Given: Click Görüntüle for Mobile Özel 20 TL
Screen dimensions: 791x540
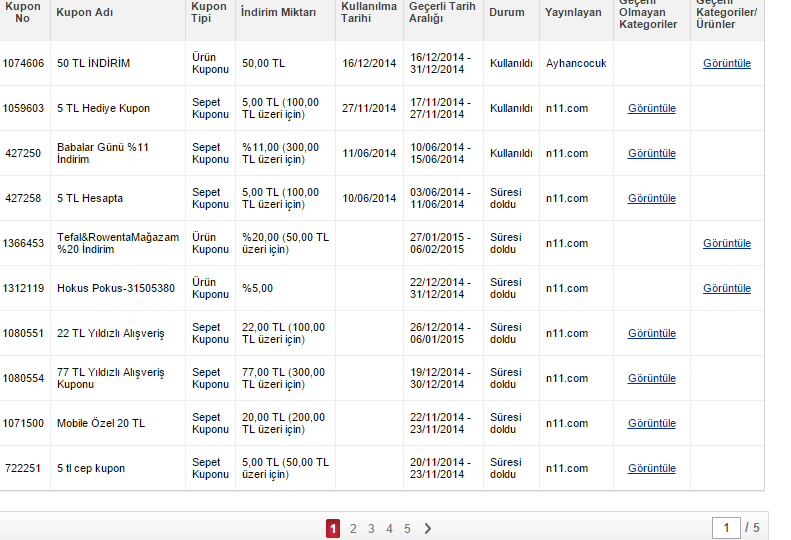Looking at the screenshot, I should [651, 423].
